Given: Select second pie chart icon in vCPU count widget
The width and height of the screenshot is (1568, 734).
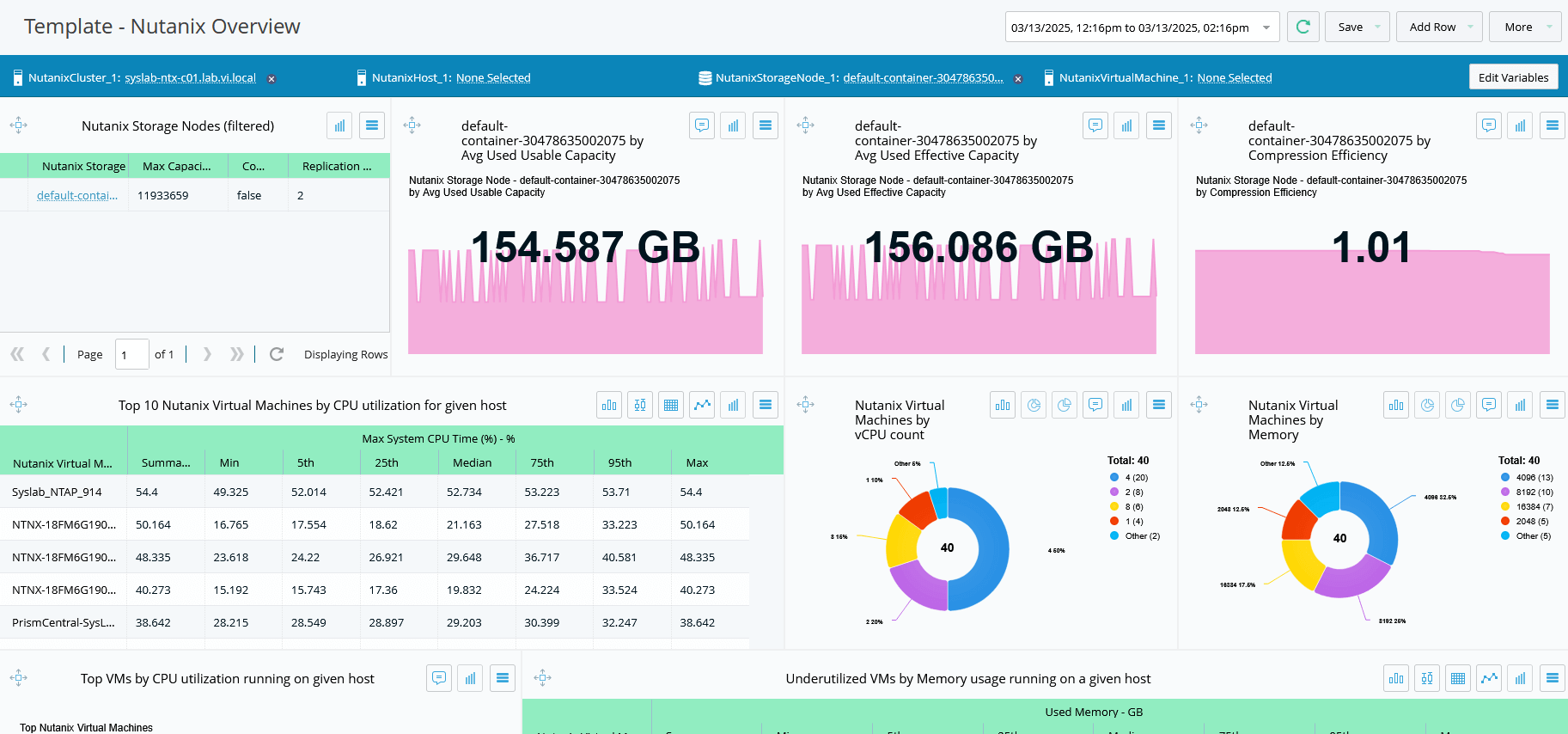Looking at the screenshot, I should [x=1065, y=405].
